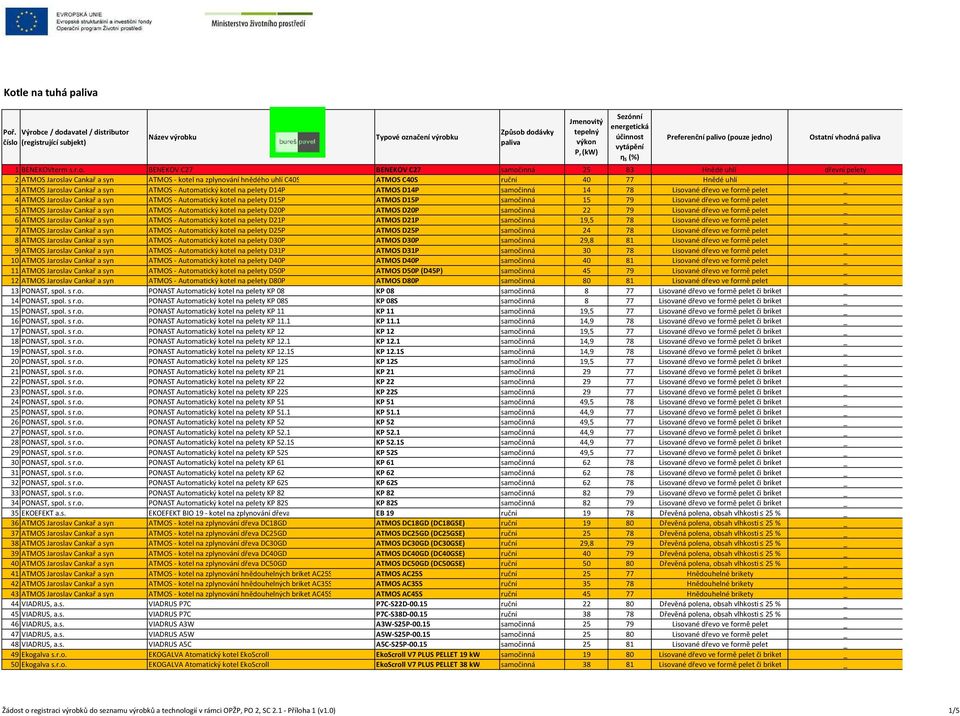This screenshot has height=716, width=960.
Task: Select 'EkoScroll V7 PLUS PELLET 19 kW'
Action: tap(437, 654)
